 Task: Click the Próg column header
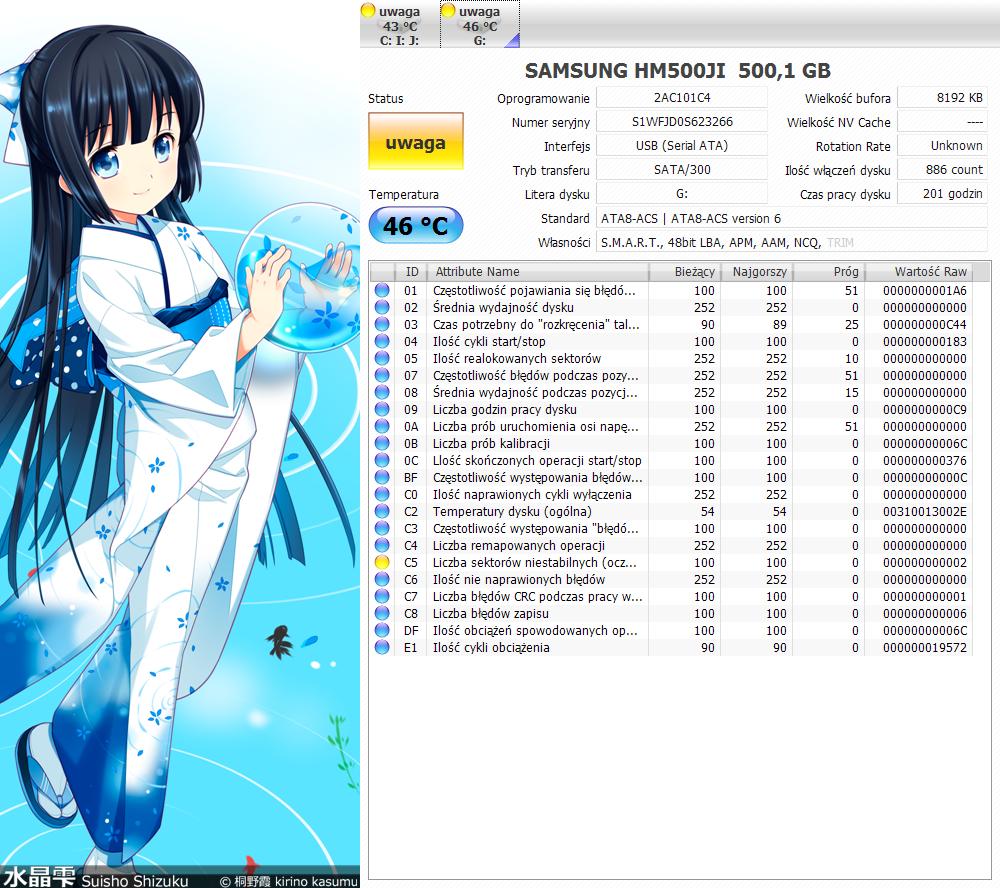(x=829, y=272)
